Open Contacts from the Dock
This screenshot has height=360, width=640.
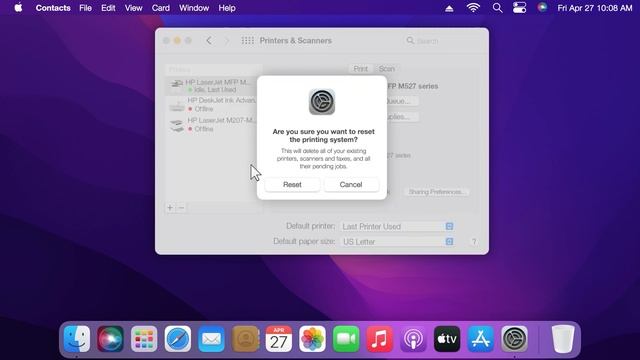pos(245,339)
